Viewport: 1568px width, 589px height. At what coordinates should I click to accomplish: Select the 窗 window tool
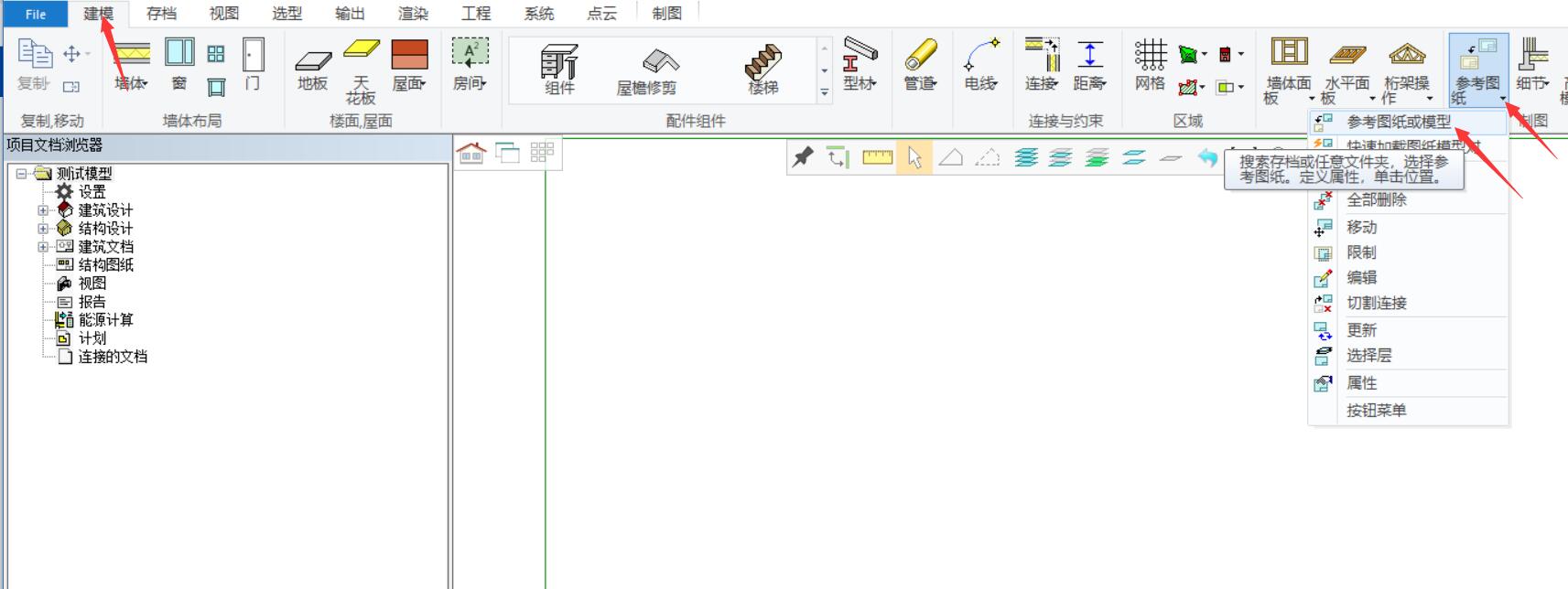pos(179,66)
